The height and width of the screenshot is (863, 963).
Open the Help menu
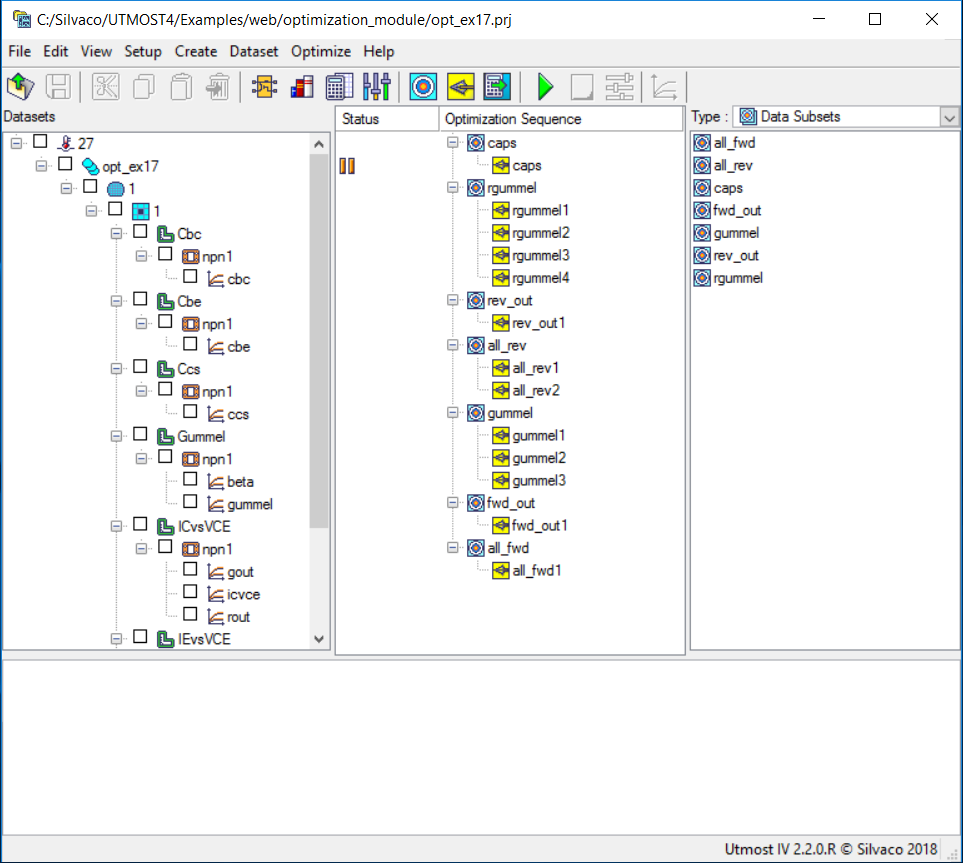click(x=378, y=52)
